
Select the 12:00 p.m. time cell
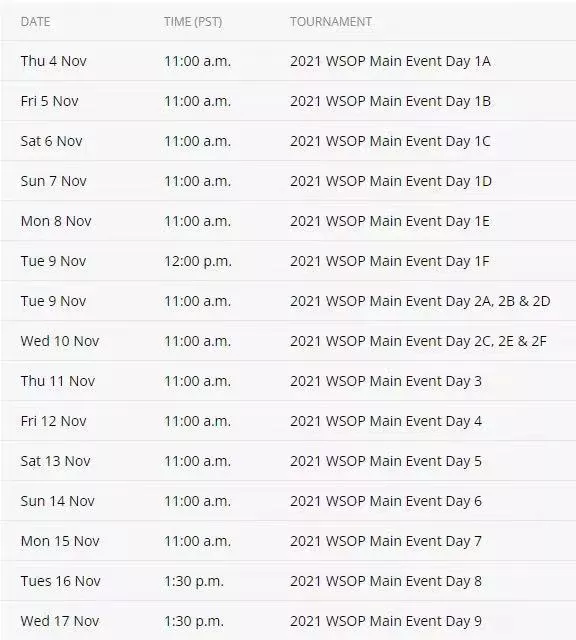198,261
